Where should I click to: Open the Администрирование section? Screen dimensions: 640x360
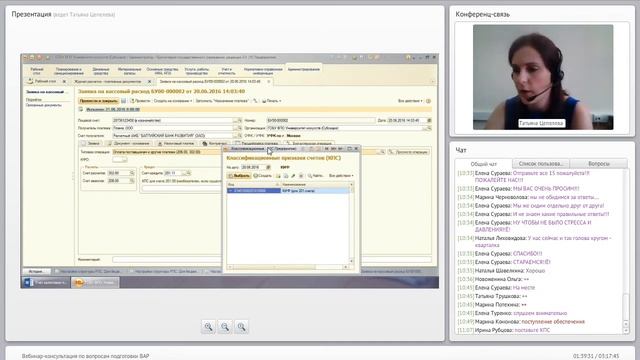coord(304,69)
